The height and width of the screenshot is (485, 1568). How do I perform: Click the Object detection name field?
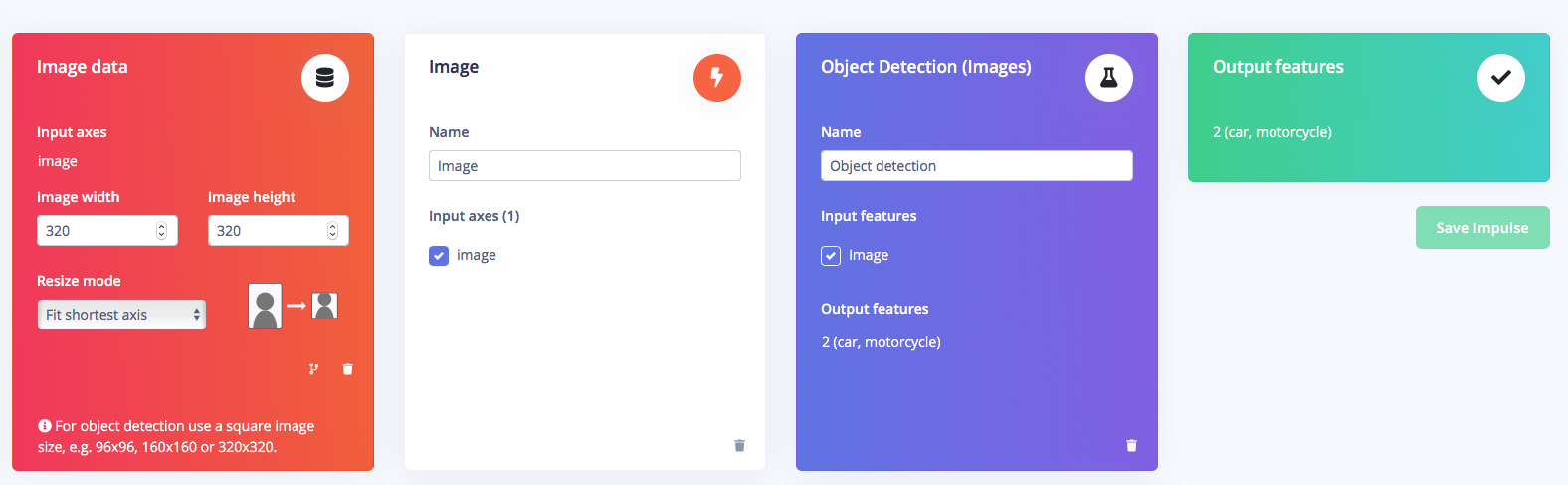[977, 166]
